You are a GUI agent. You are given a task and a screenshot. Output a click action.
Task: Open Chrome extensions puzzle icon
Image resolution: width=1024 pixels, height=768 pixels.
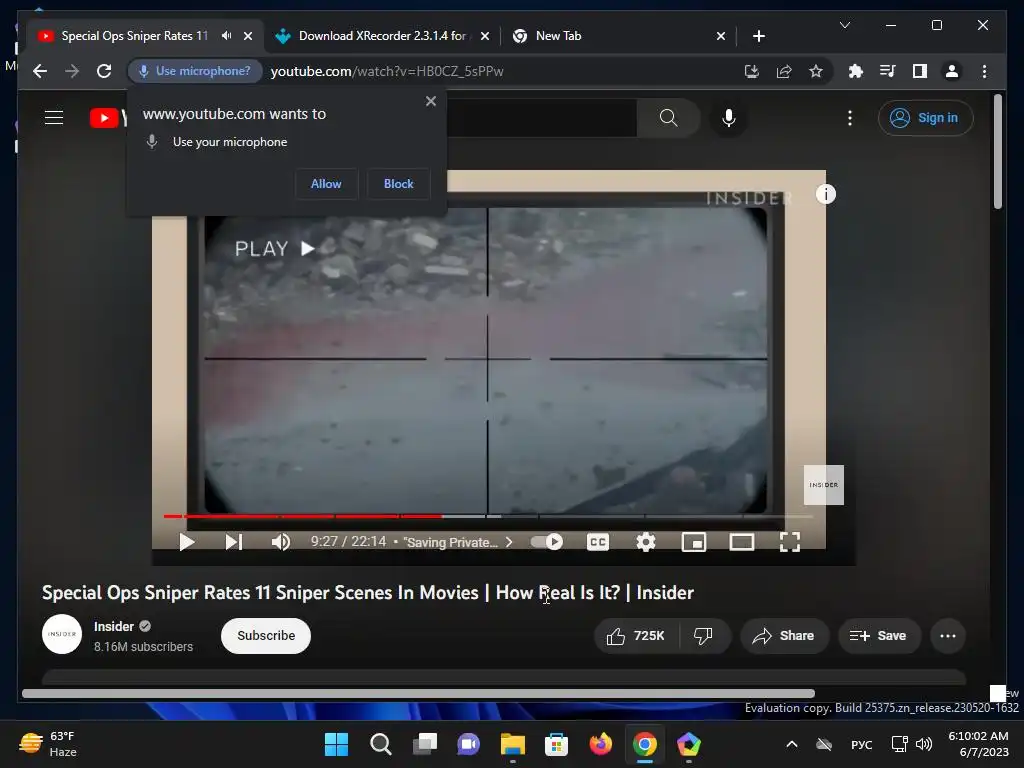coord(856,71)
